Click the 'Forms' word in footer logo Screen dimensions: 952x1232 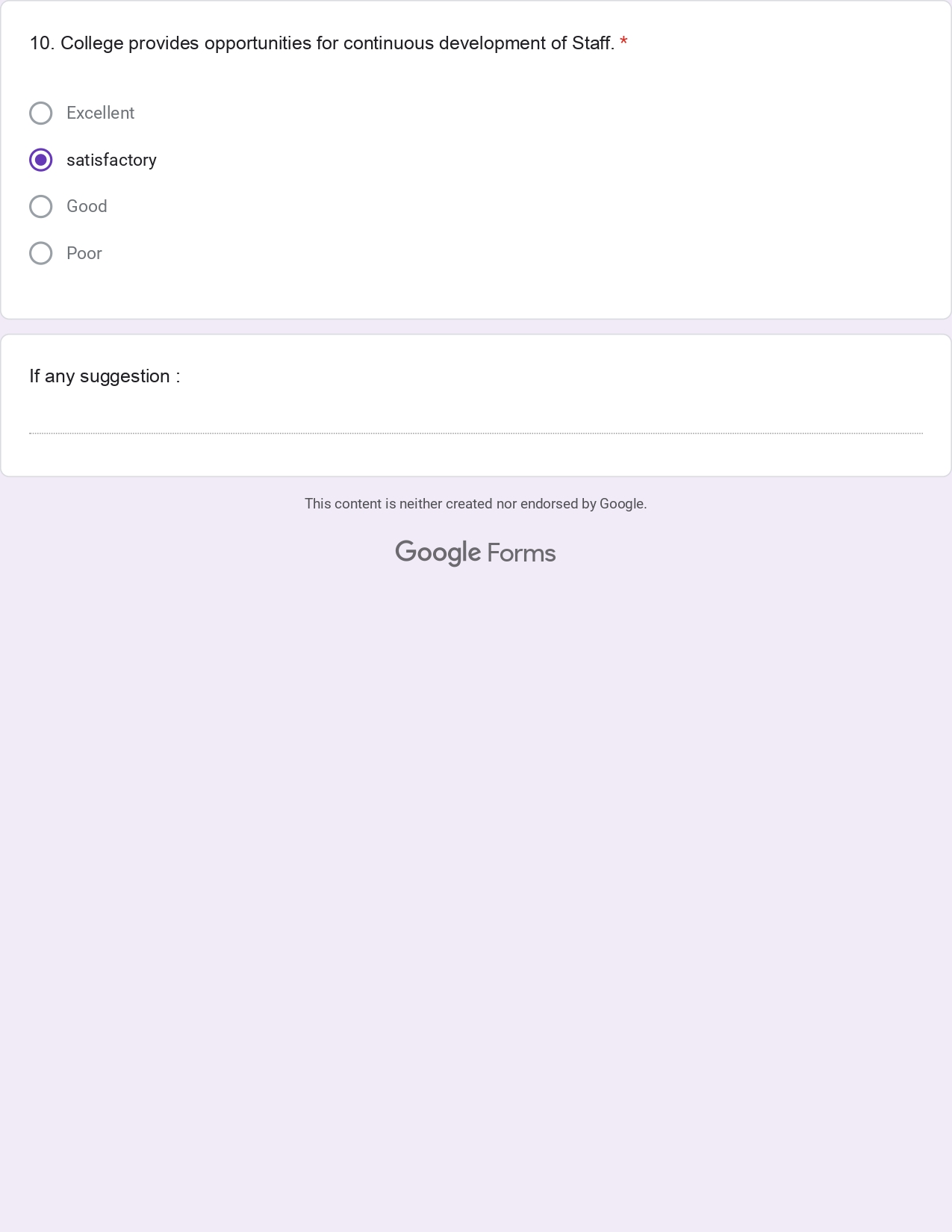click(521, 553)
